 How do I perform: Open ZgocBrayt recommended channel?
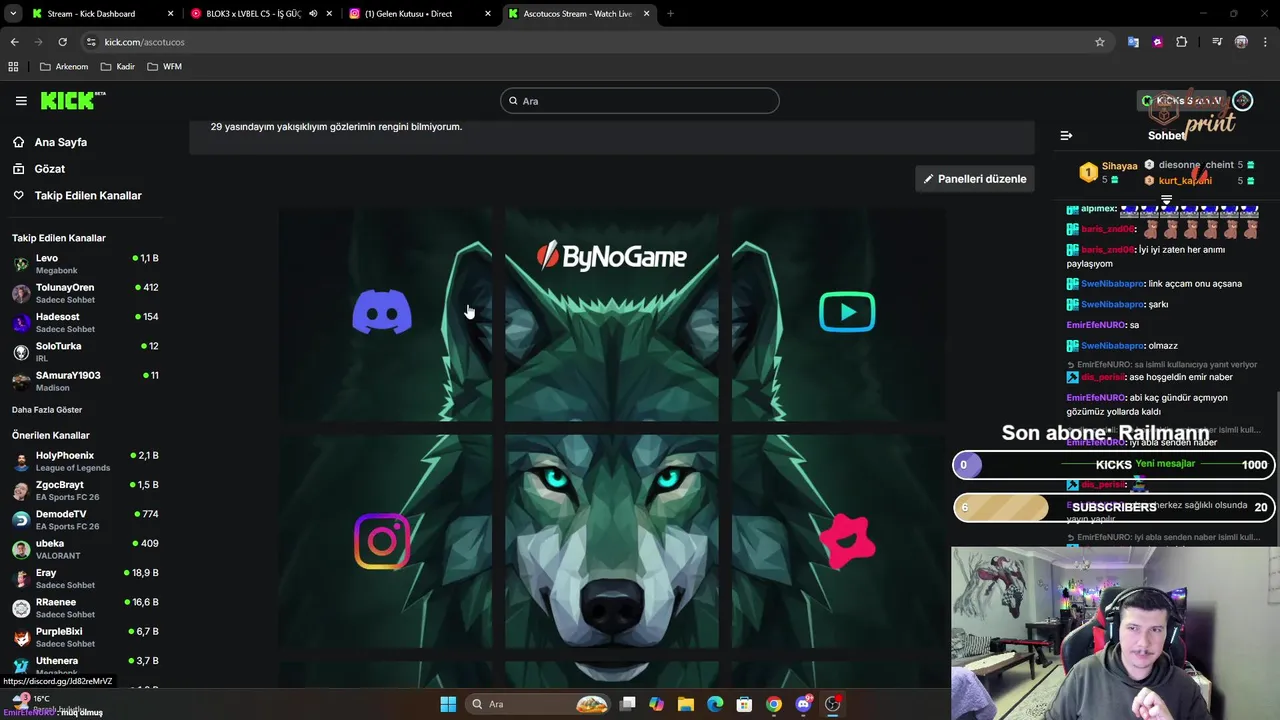85,490
